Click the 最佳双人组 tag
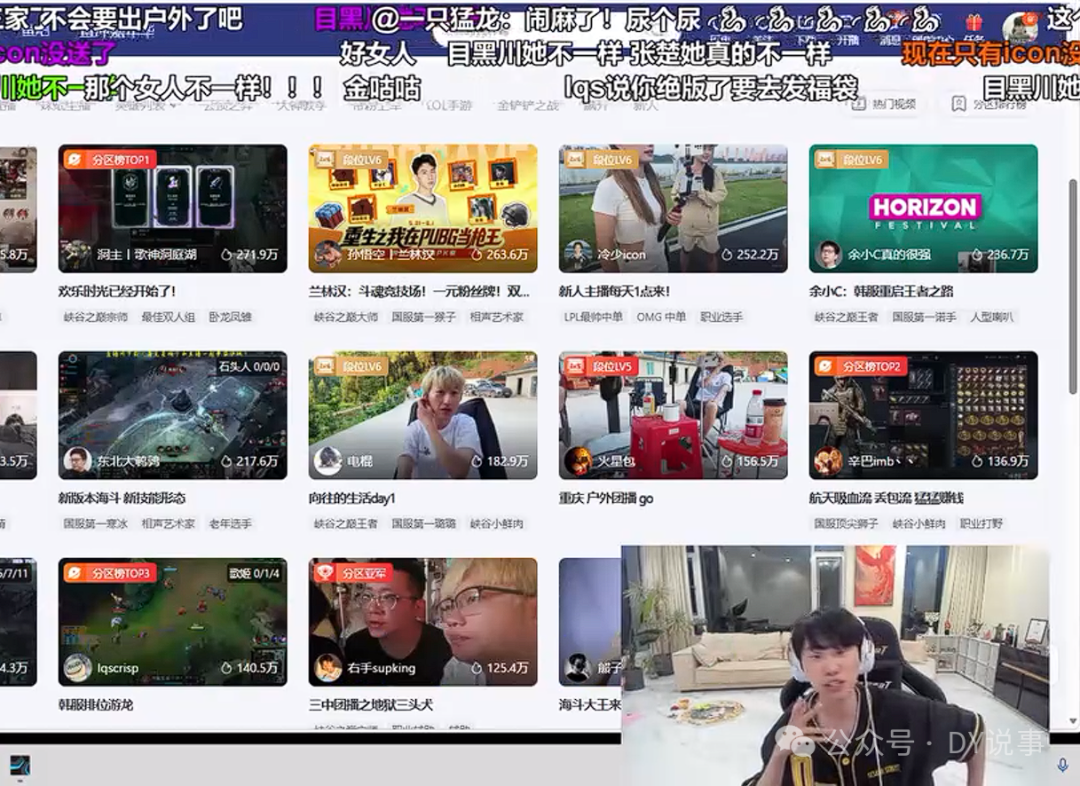Viewport: 1080px width, 786px height. pos(168,317)
